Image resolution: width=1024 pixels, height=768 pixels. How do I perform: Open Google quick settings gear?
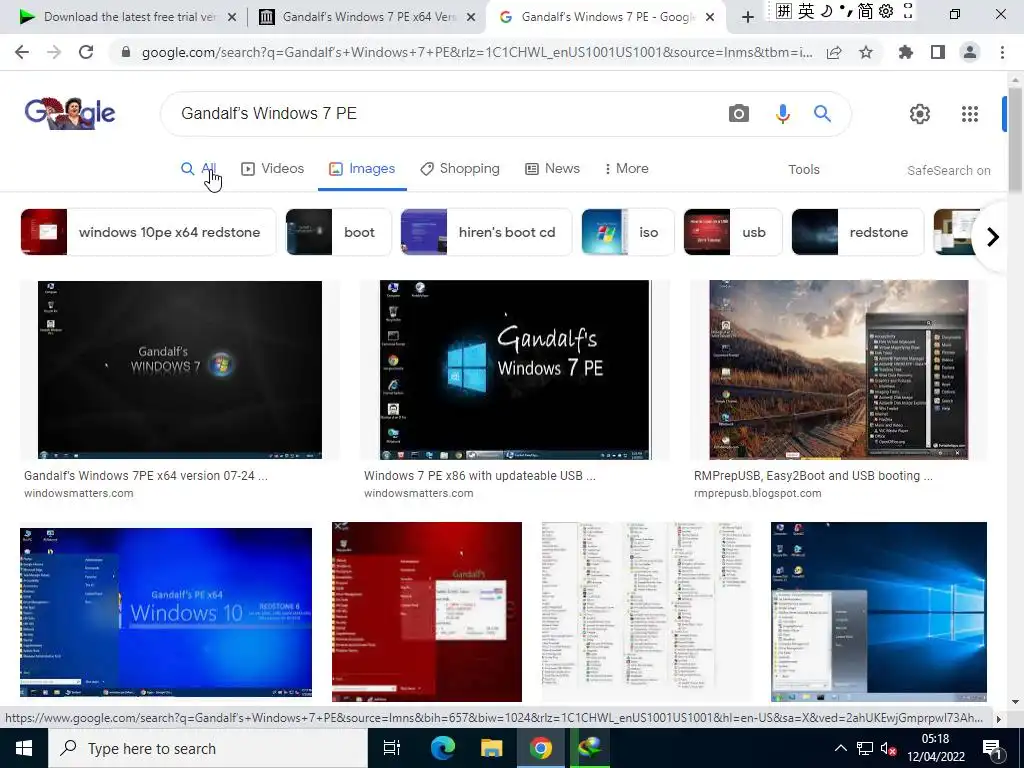pyautogui.click(x=920, y=114)
